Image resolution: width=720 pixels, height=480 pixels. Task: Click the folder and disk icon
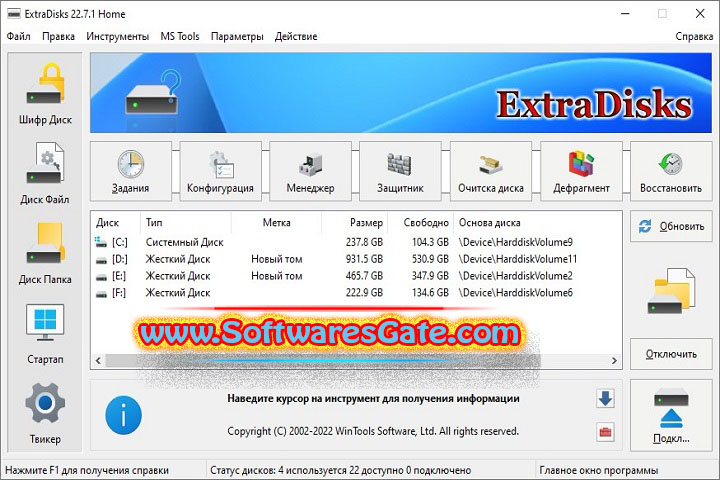(x=671, y=291)
